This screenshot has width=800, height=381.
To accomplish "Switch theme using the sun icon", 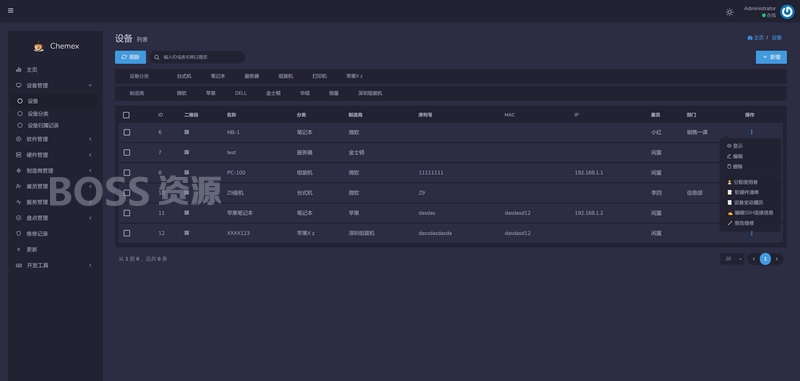I will [x=730, y=12].
